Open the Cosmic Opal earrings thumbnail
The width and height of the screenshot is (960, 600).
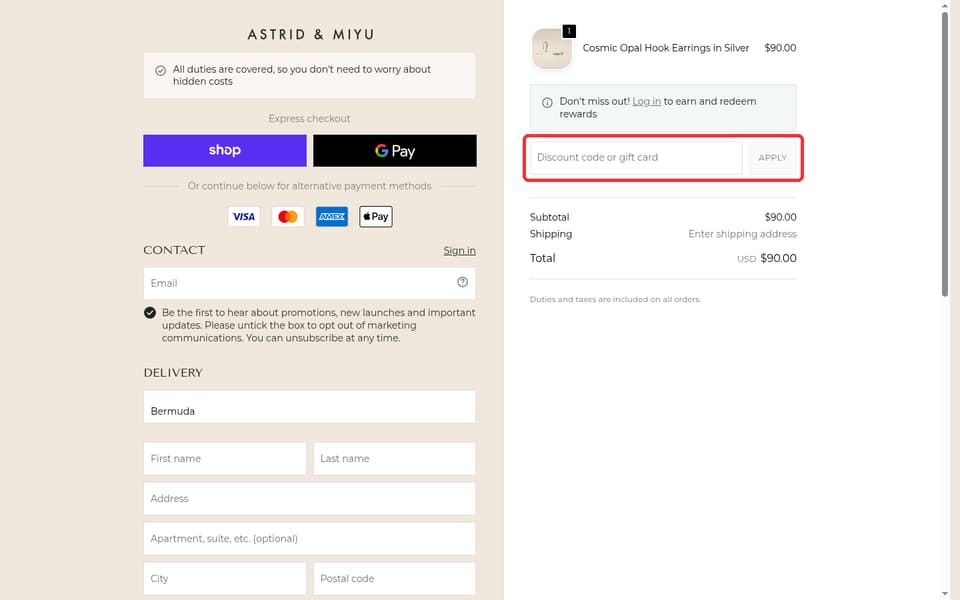[x=552, y=48]
